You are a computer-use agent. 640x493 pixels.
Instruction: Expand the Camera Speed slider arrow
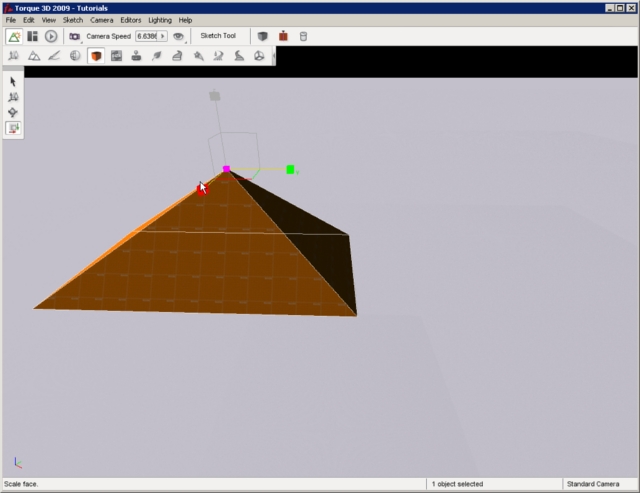point(163,36)
